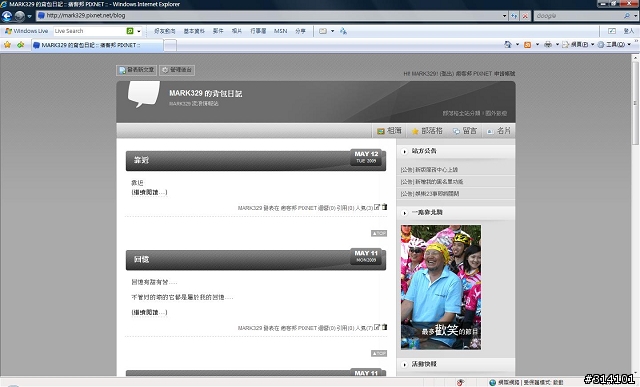Screen dimensions: 640x387
Task: Click the Home page icon
Action: click(508, 44)
